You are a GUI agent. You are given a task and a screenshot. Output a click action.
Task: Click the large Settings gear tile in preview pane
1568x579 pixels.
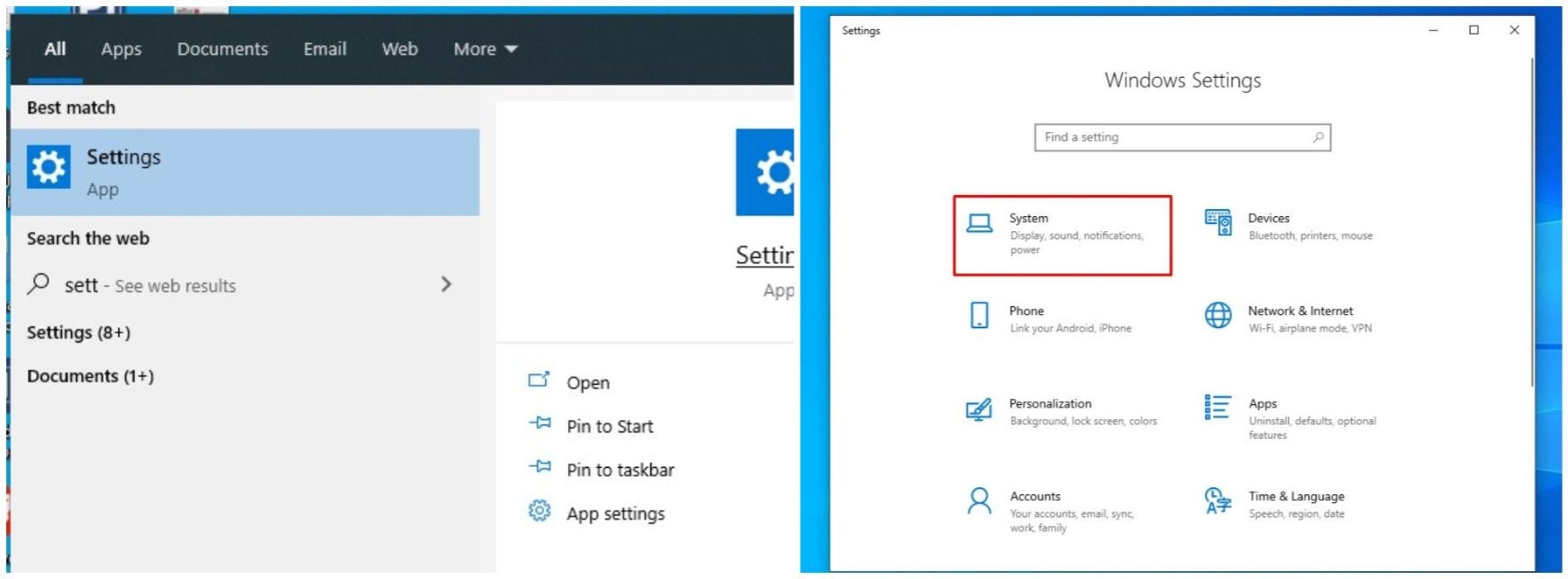765,172
